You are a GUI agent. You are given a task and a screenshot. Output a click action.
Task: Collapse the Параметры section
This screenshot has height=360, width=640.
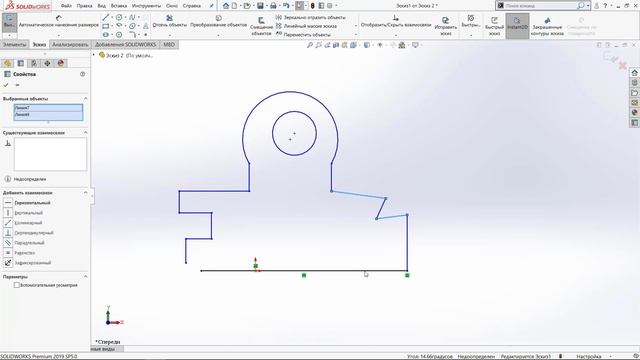85,277
